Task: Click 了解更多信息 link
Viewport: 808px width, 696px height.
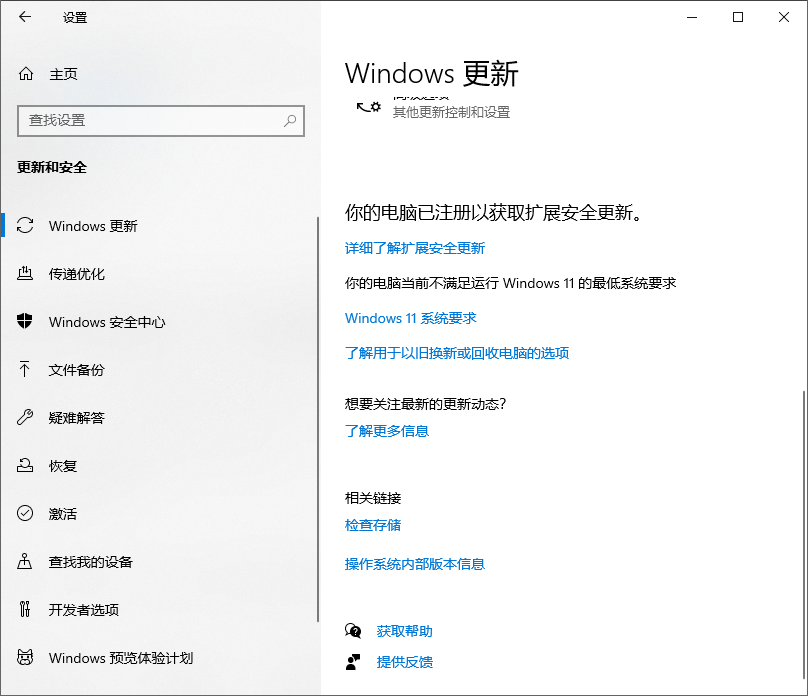Action: 387,431
